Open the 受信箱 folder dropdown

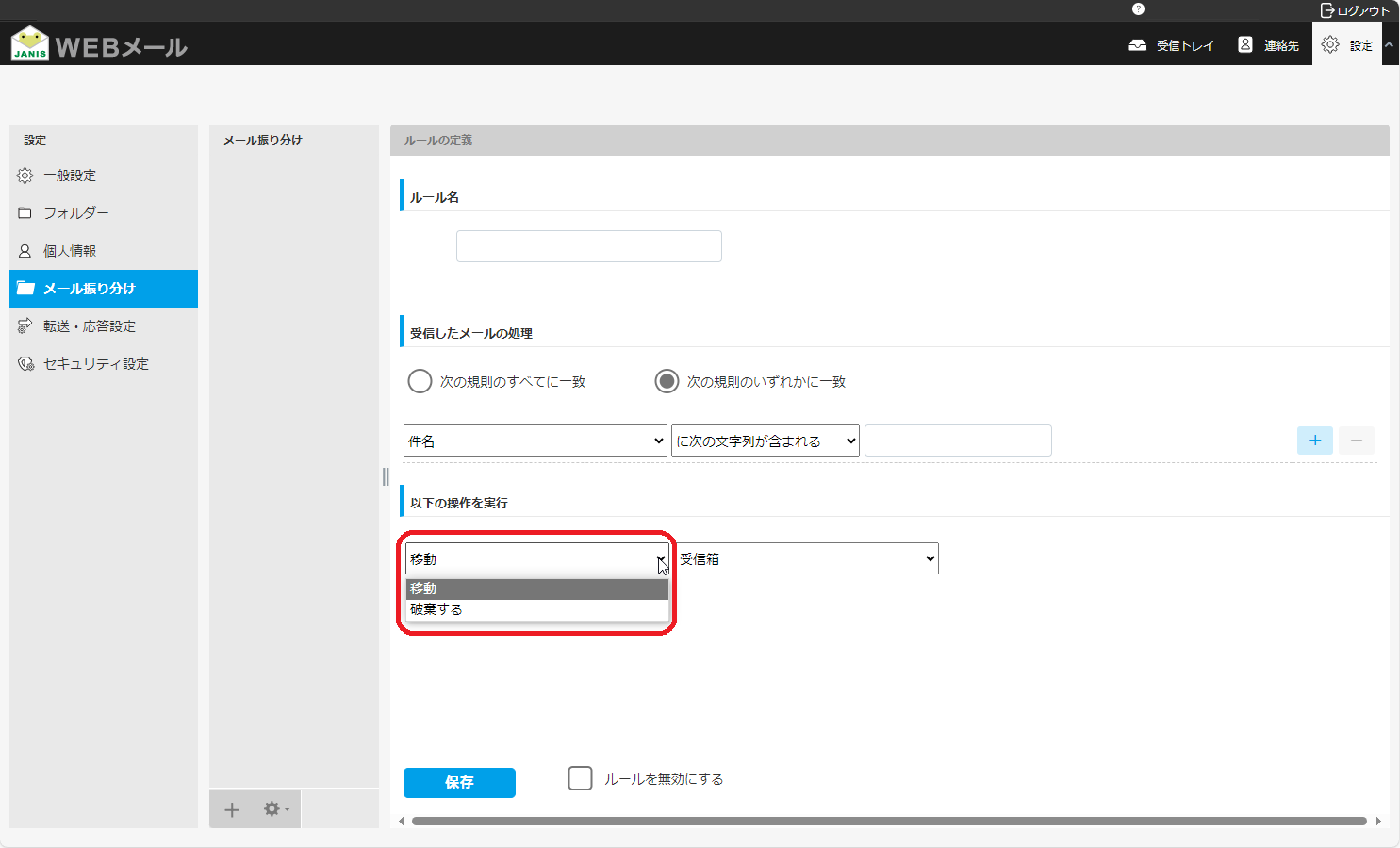(806, 558)
